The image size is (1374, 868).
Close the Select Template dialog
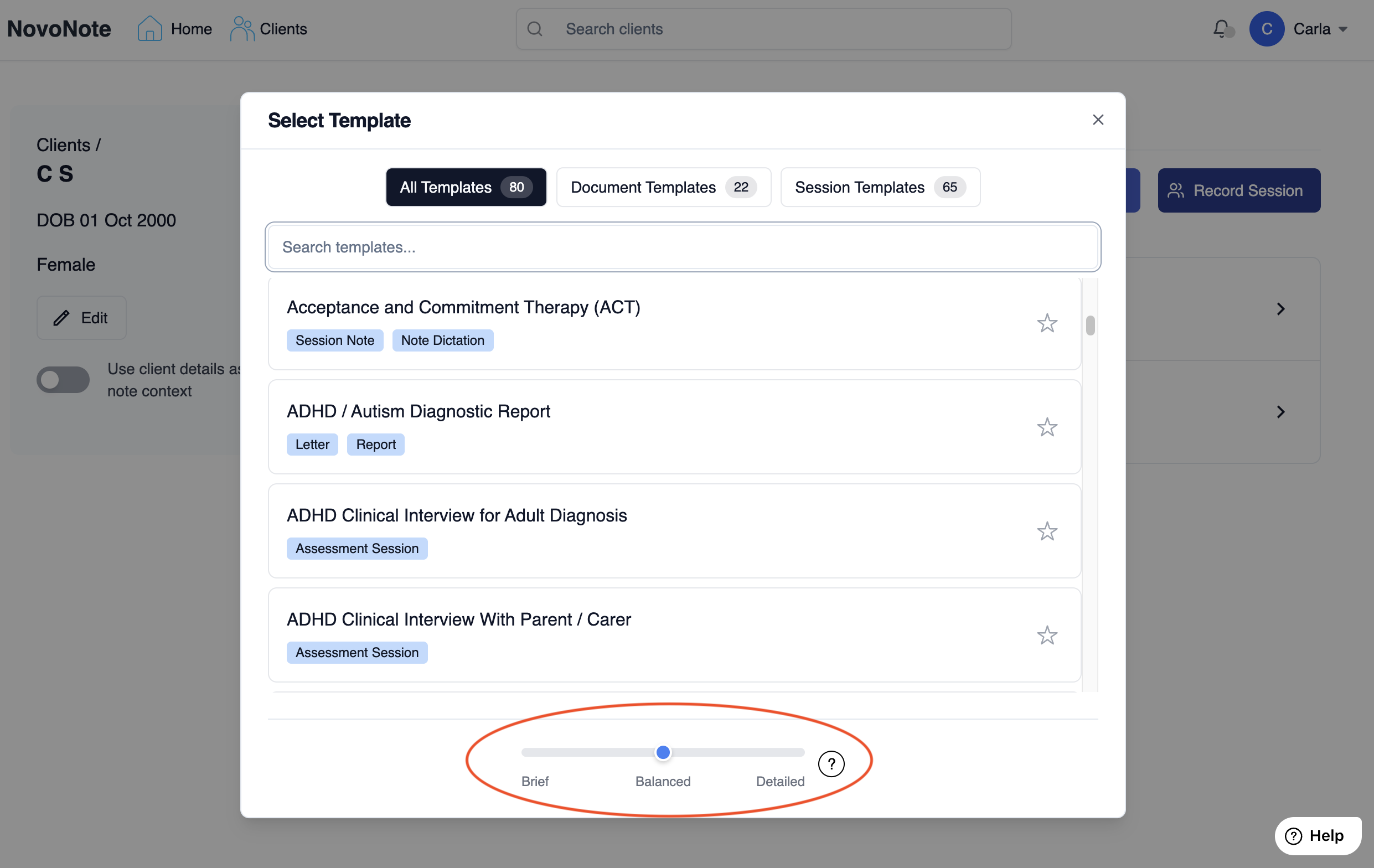pyautogui.click(x=1097, y=120)
